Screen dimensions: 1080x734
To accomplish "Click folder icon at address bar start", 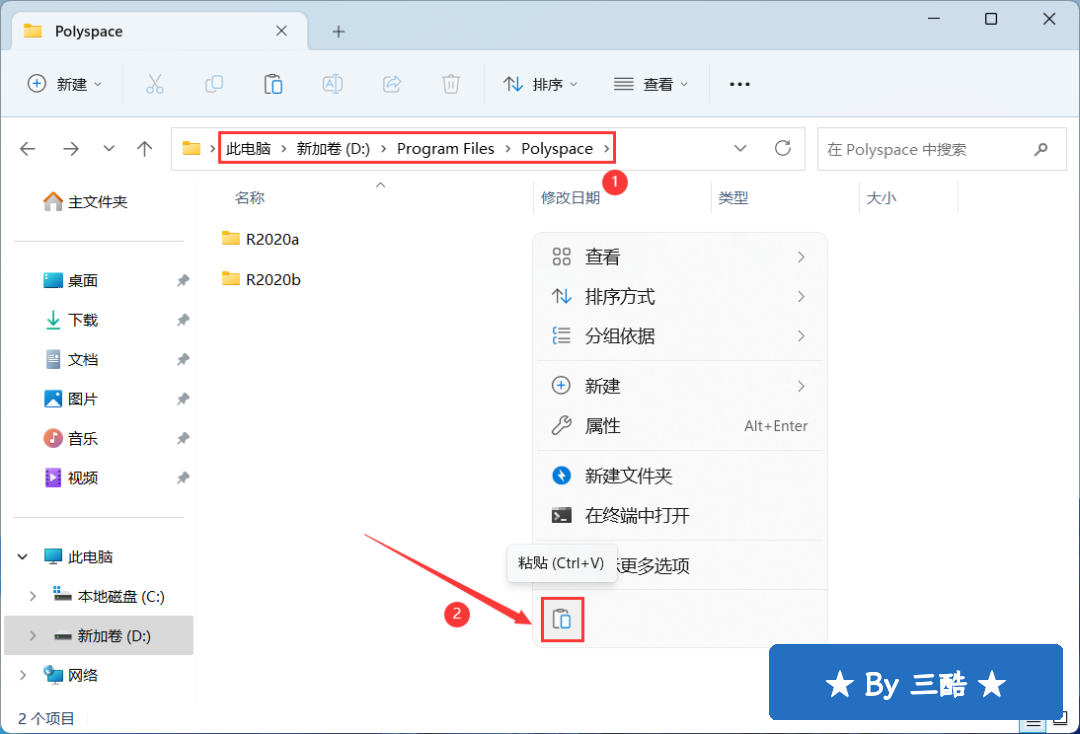I will (x=191, y=148).
